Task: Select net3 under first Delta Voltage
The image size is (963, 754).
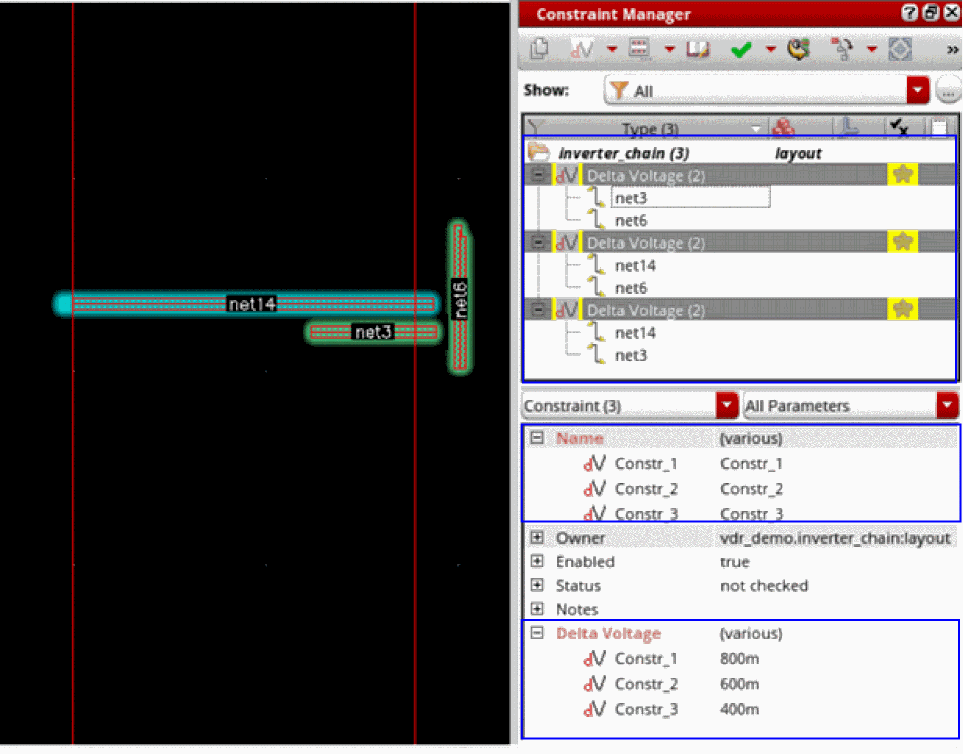Action: [631, 198]
